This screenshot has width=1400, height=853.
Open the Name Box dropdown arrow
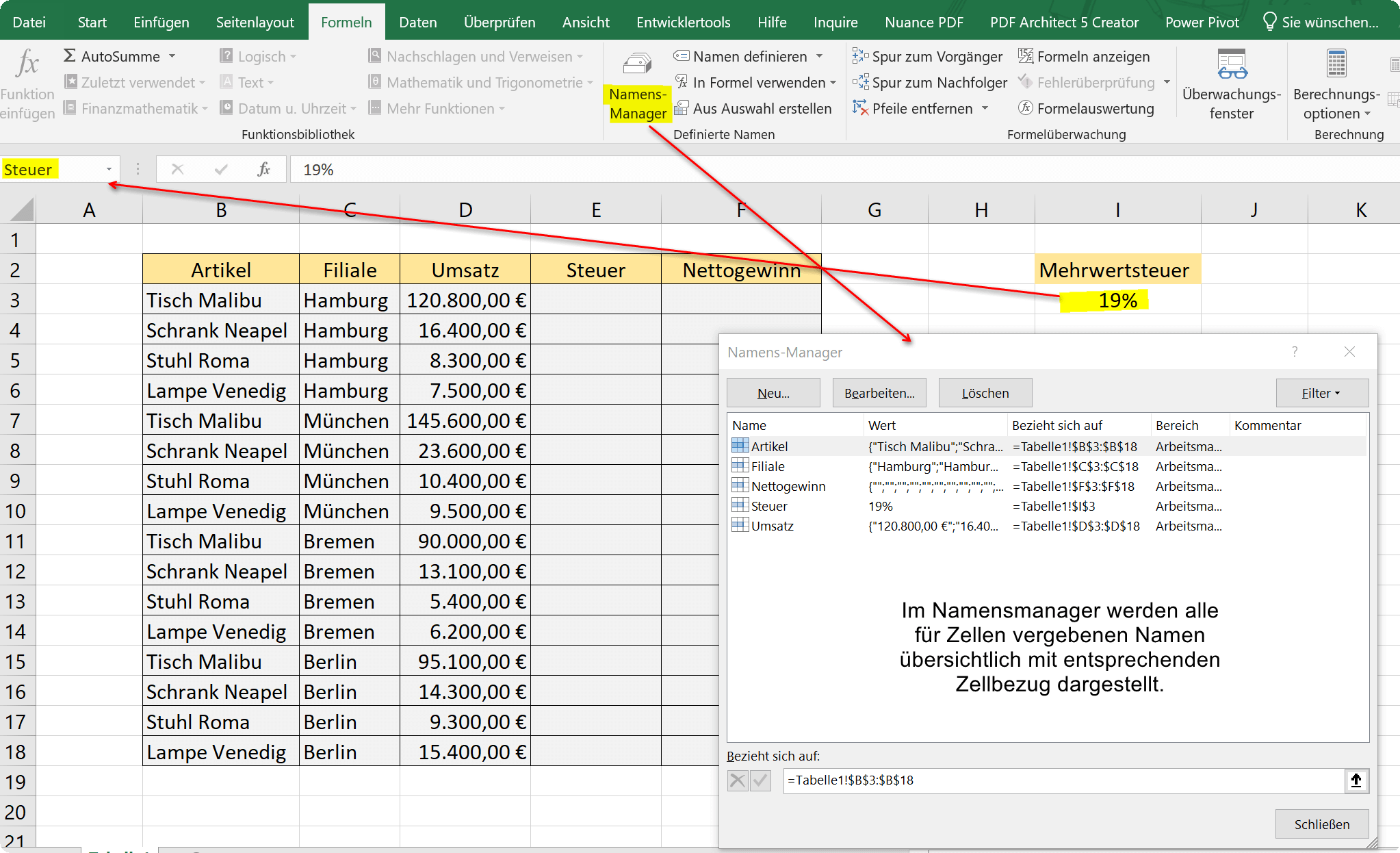tap(109, 169)
